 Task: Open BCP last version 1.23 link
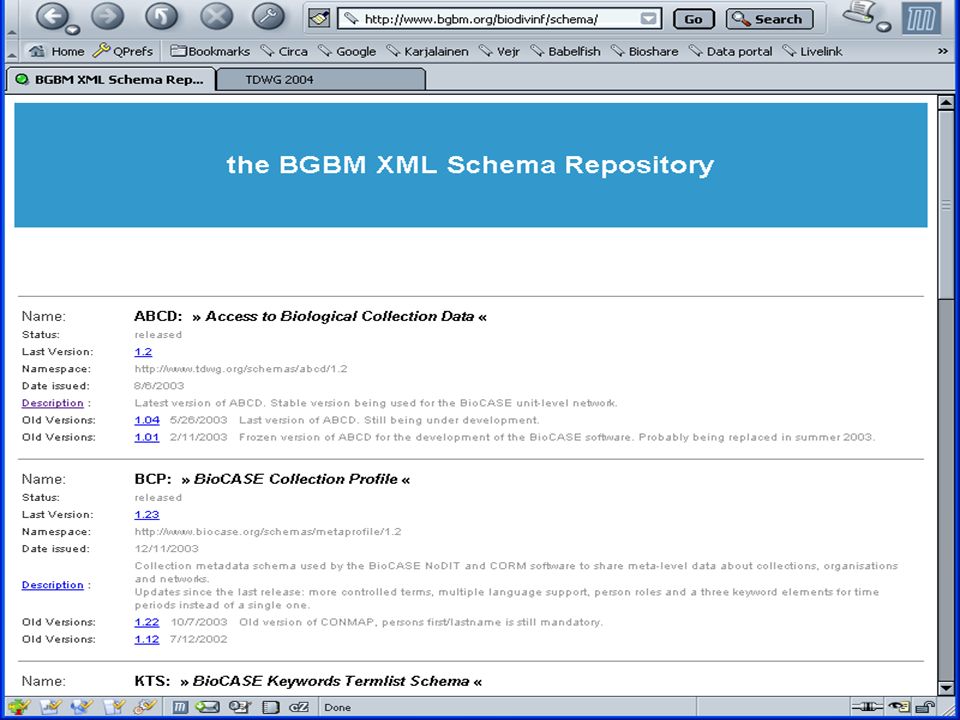tap(147, 515)
